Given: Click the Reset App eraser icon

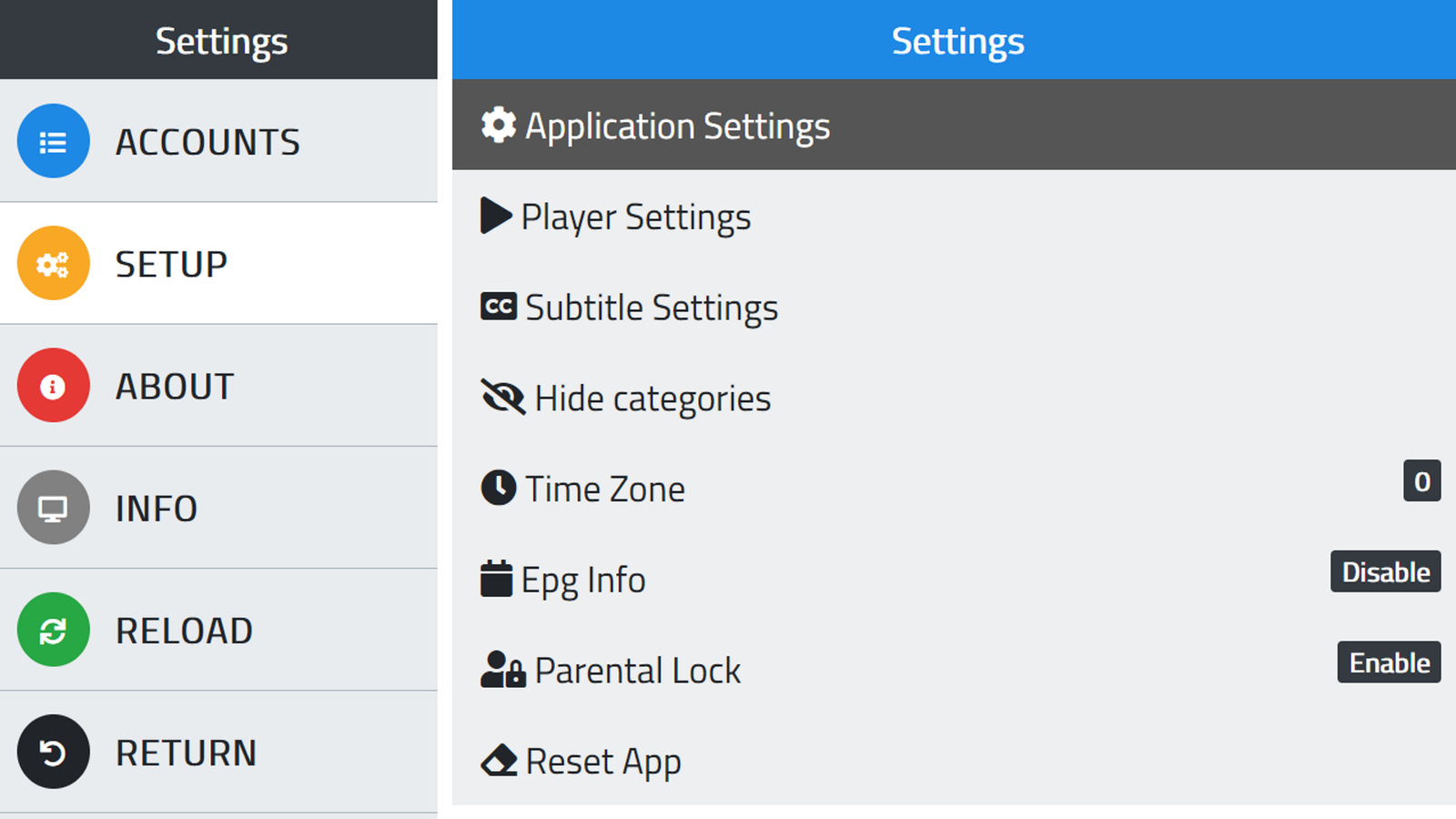Looking at the screenshot, I should tap(499, 761).
